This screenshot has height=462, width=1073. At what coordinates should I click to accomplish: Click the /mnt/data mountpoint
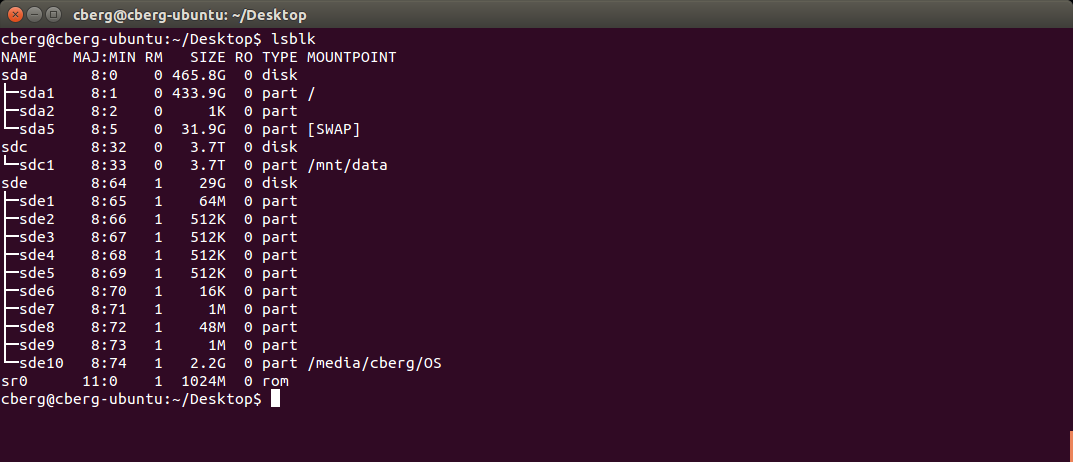pos(347,165)
